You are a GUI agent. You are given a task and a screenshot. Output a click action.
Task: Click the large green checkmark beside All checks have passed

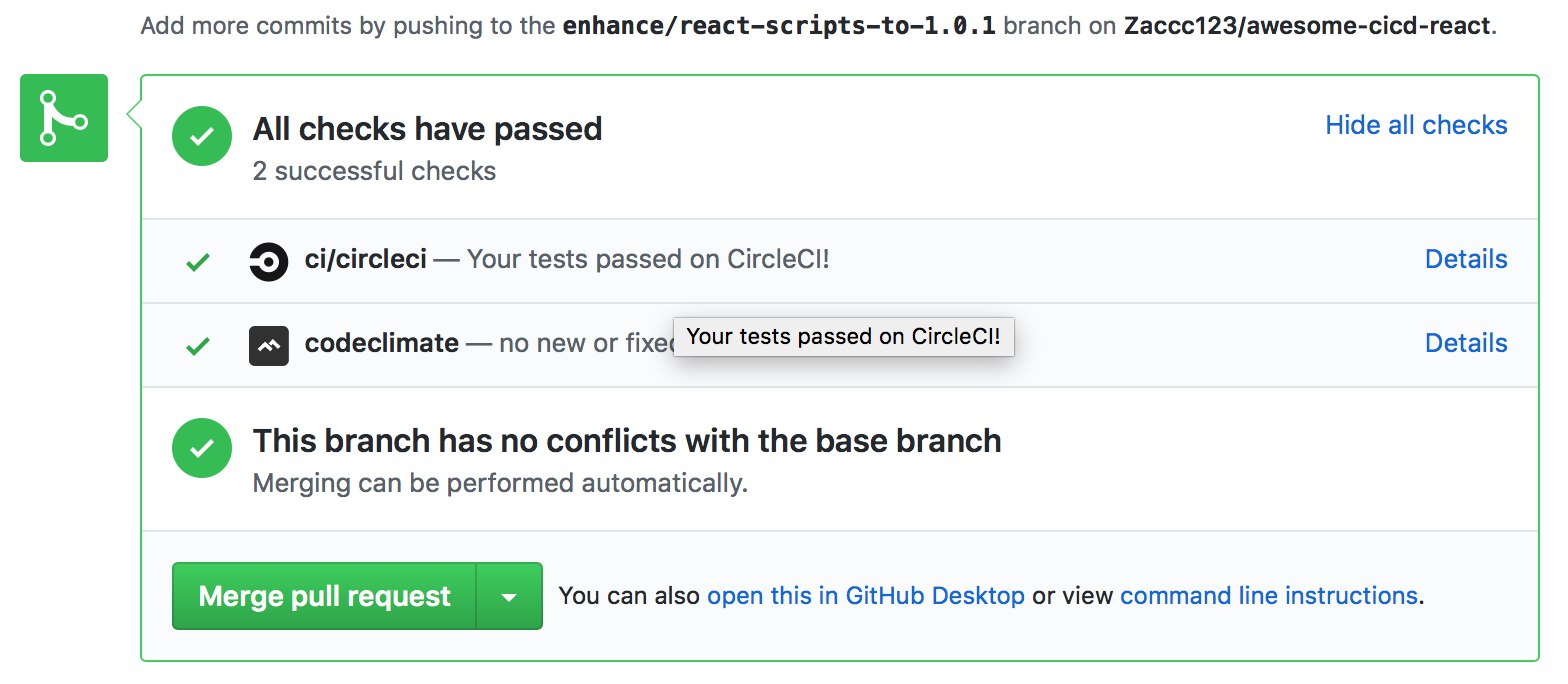202,137
